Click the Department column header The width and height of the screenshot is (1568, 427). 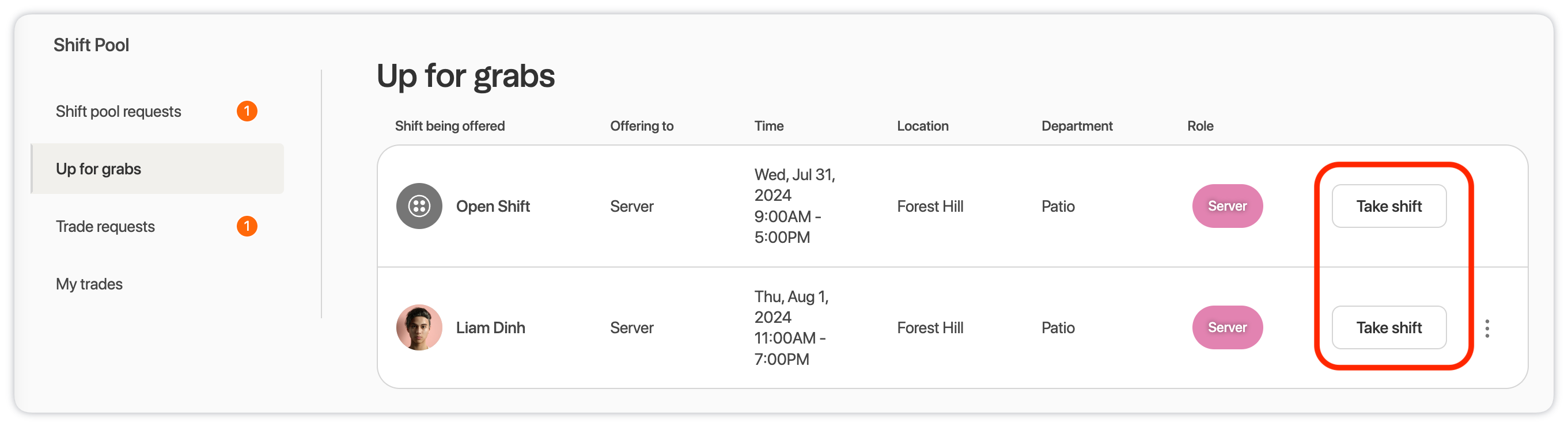coord(1077,126)
